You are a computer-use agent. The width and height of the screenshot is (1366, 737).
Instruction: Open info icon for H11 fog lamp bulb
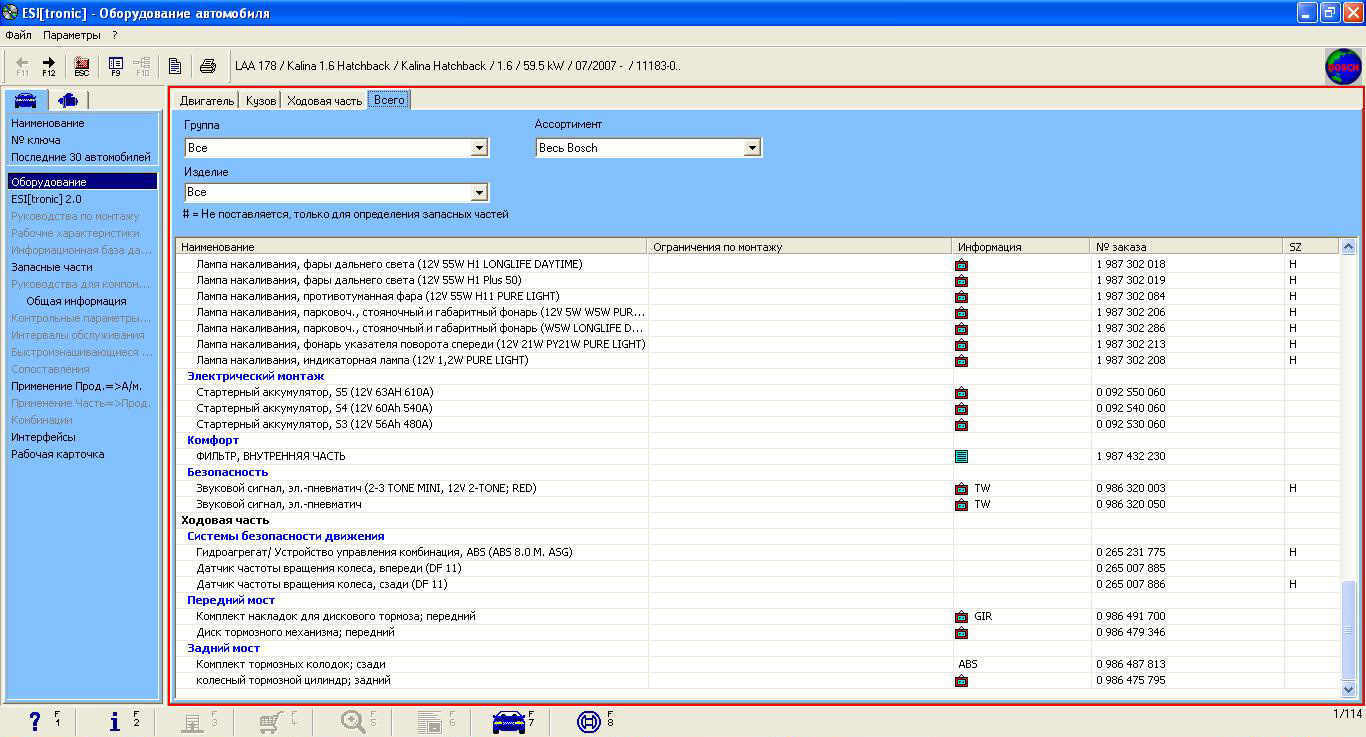coord(961,297)
